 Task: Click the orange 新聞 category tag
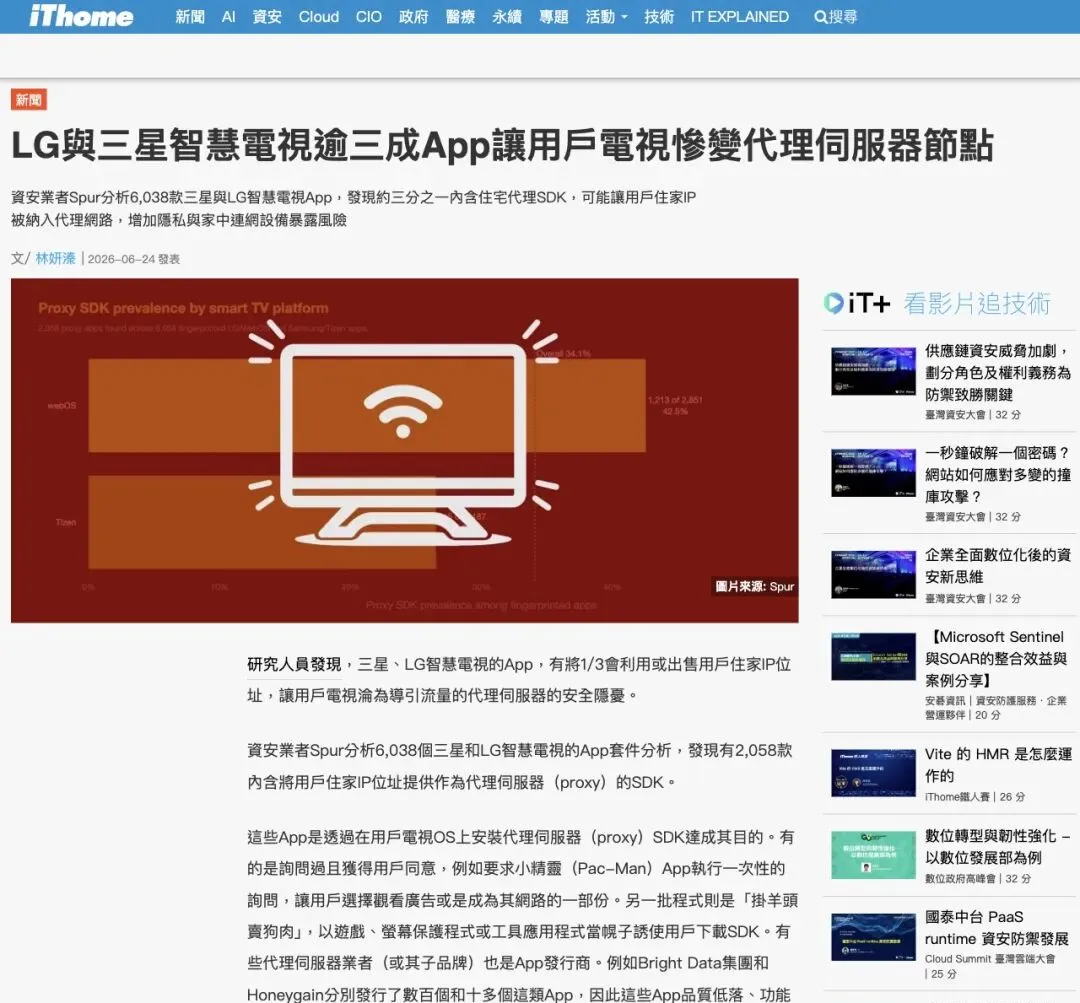pos(28,100)
